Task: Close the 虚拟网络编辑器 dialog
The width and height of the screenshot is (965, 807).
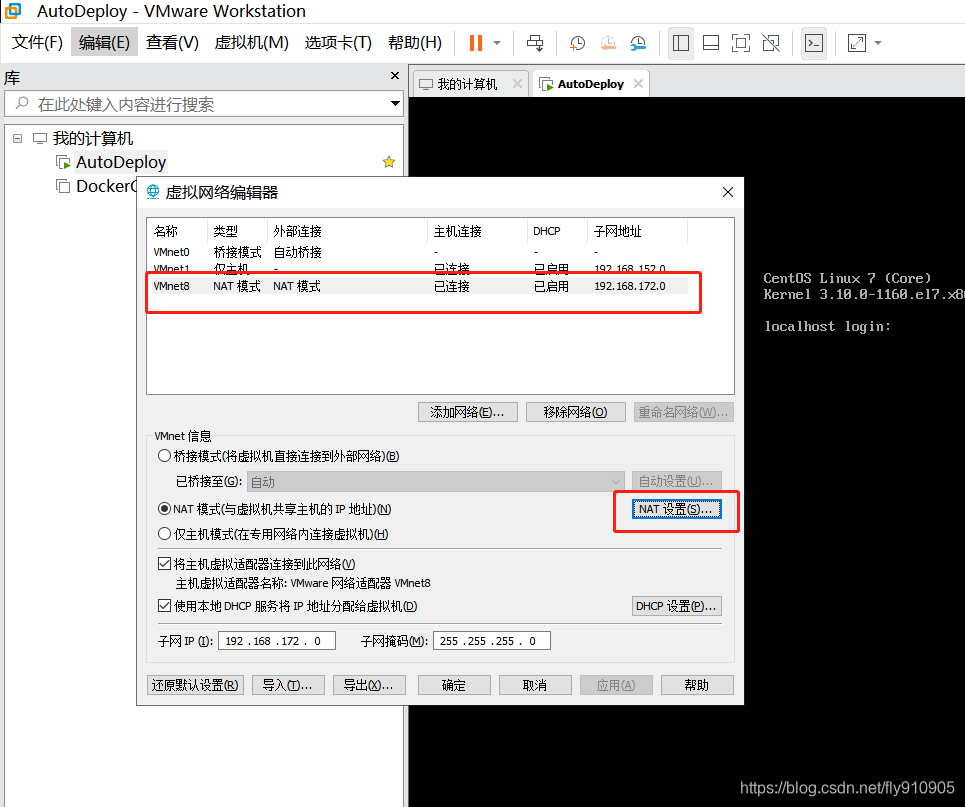Action: pos(727,192)
